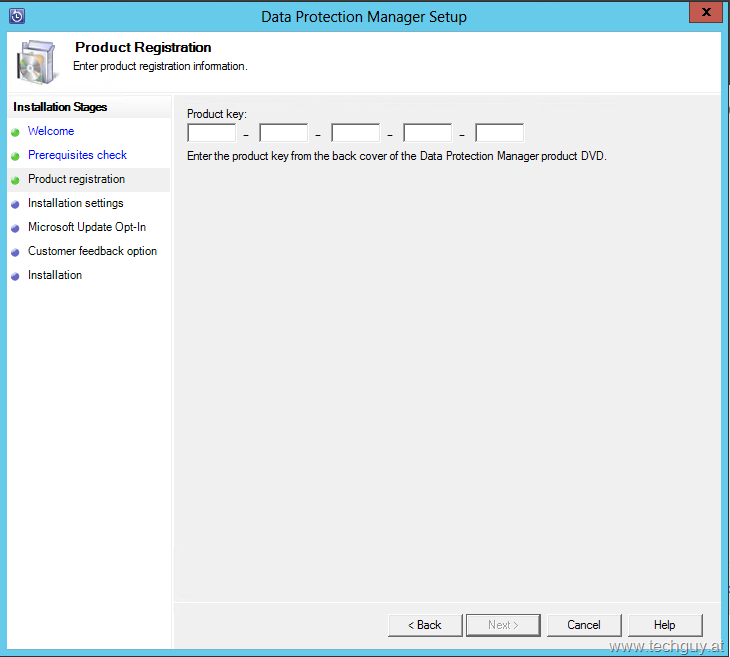Open Help for setup

(665, 625)
